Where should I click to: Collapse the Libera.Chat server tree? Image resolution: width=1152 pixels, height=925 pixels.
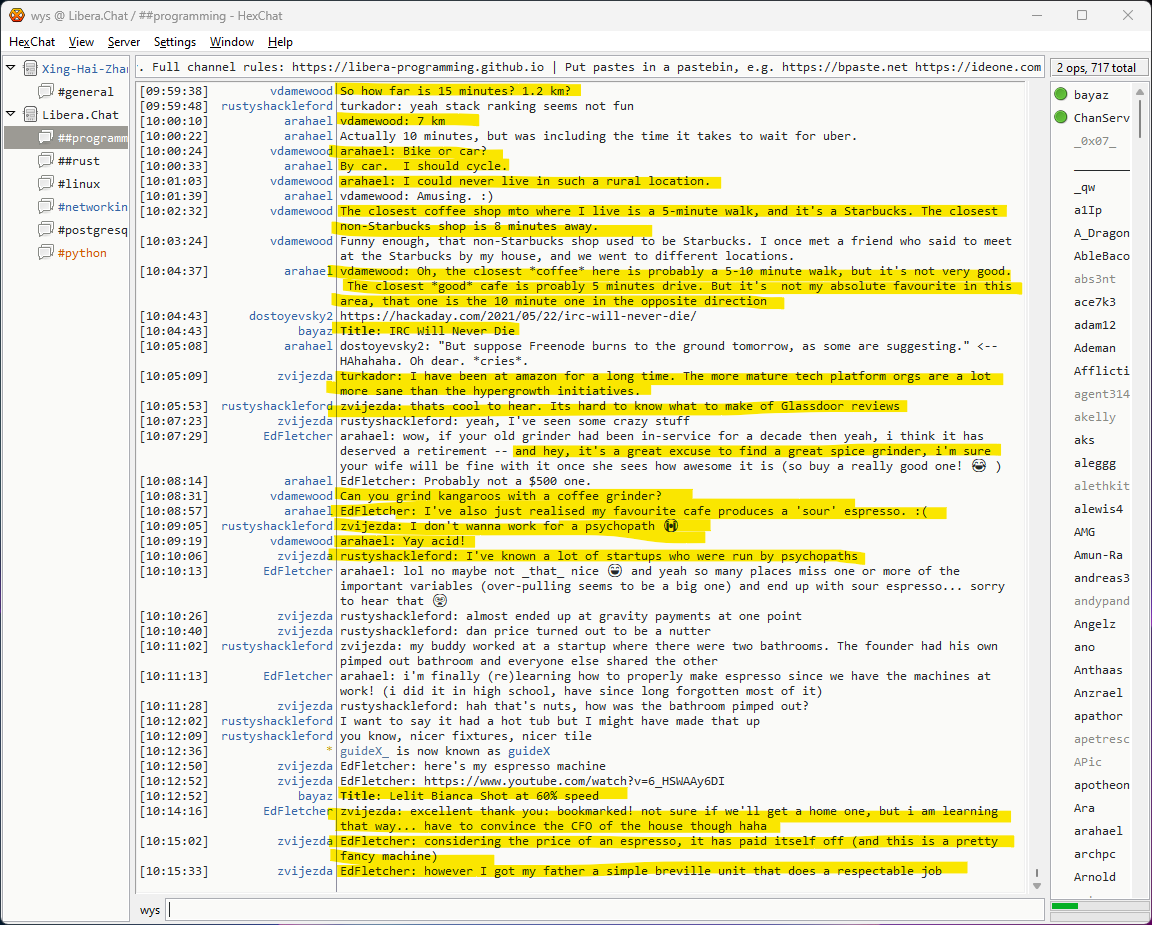click(x=11, y=114)
